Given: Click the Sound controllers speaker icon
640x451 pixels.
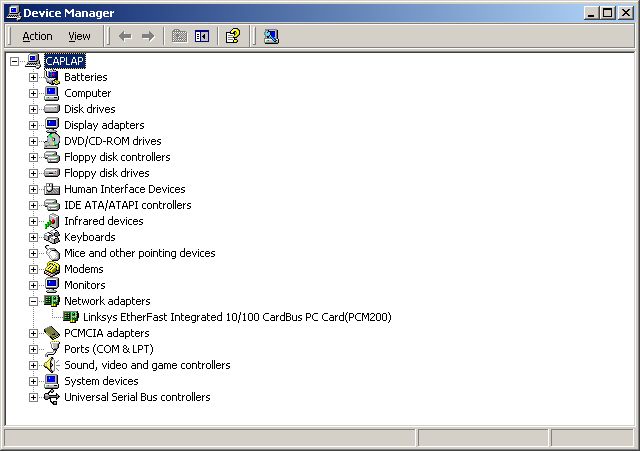Looking at the screenshot, I should pyautogui.click(x=52, y=365).
